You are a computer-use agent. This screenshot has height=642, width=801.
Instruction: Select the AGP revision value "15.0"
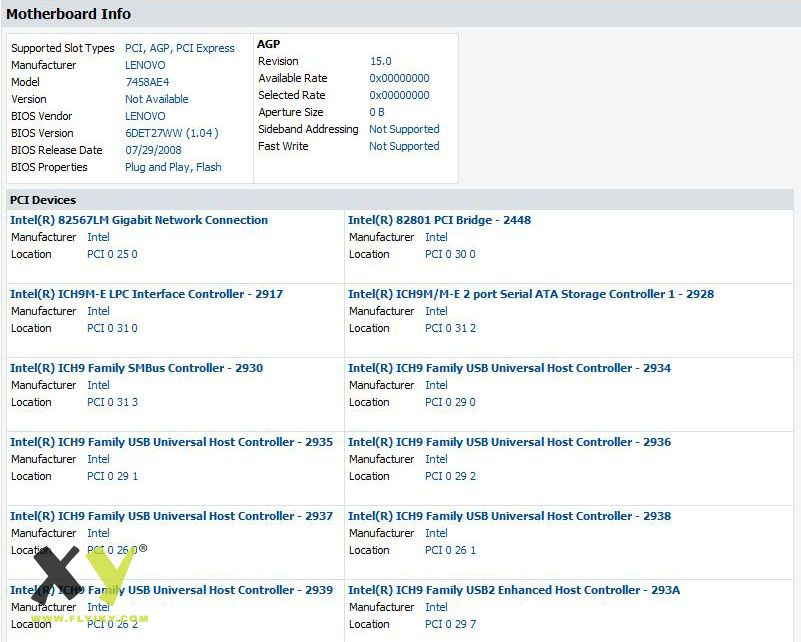point(381,61)
